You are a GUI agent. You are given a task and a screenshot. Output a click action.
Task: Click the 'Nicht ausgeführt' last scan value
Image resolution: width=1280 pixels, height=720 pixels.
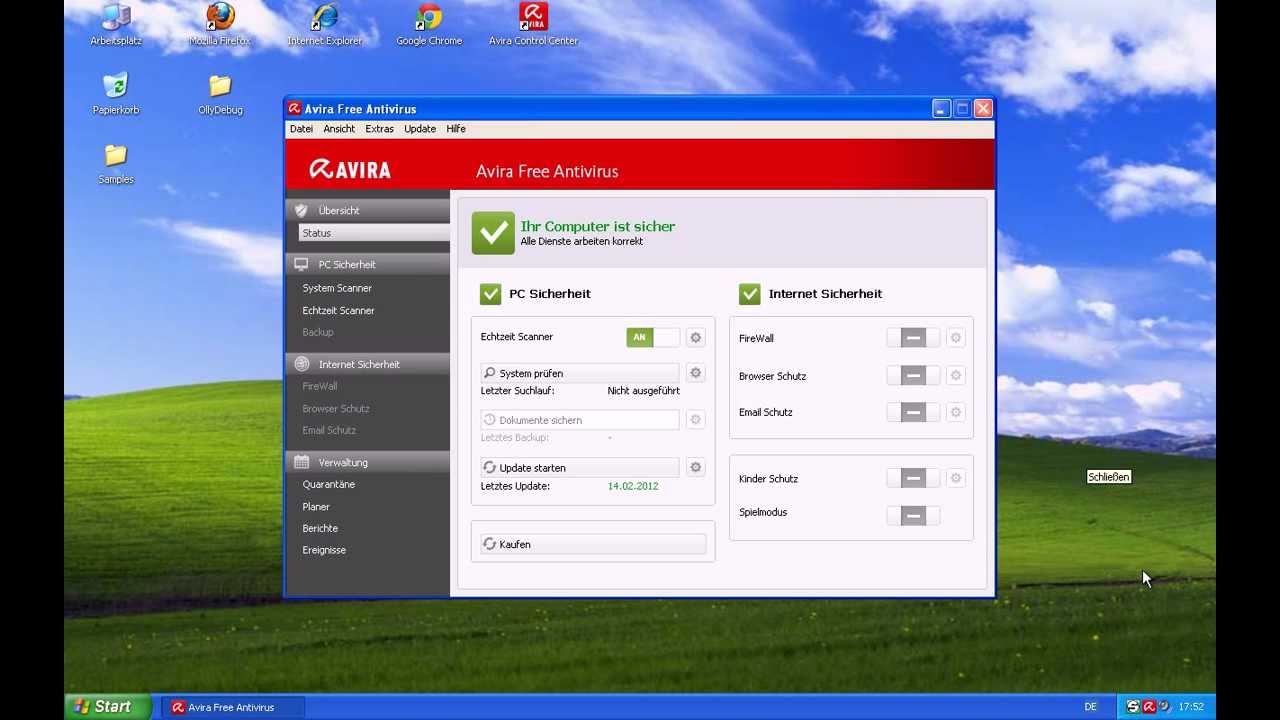(643, 391)
